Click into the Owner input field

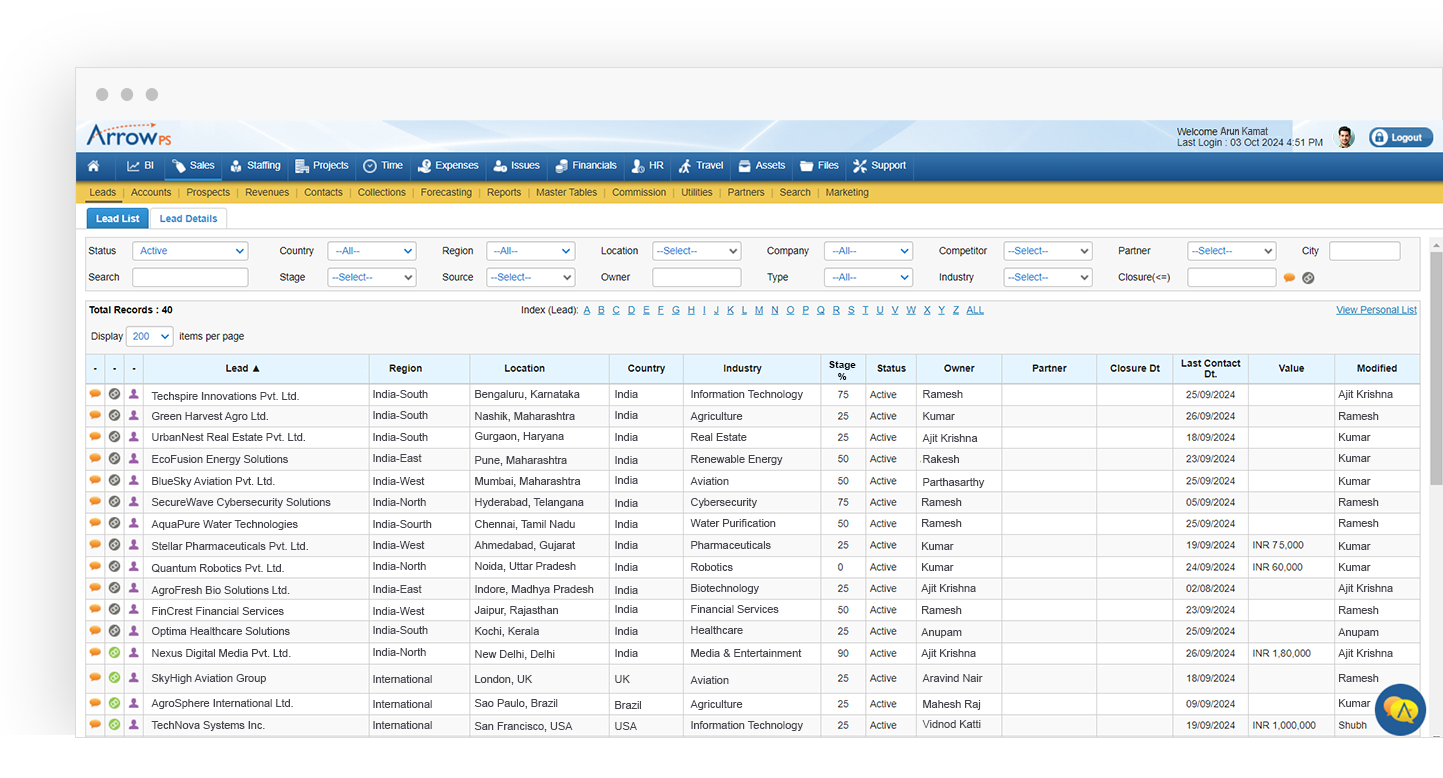pyautogui.click(x=697, y=277)
